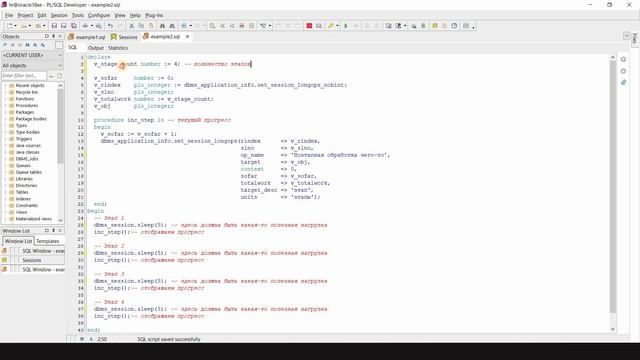Select the Window List tab
Screen dimensions: 640x360
click(18, 241)
